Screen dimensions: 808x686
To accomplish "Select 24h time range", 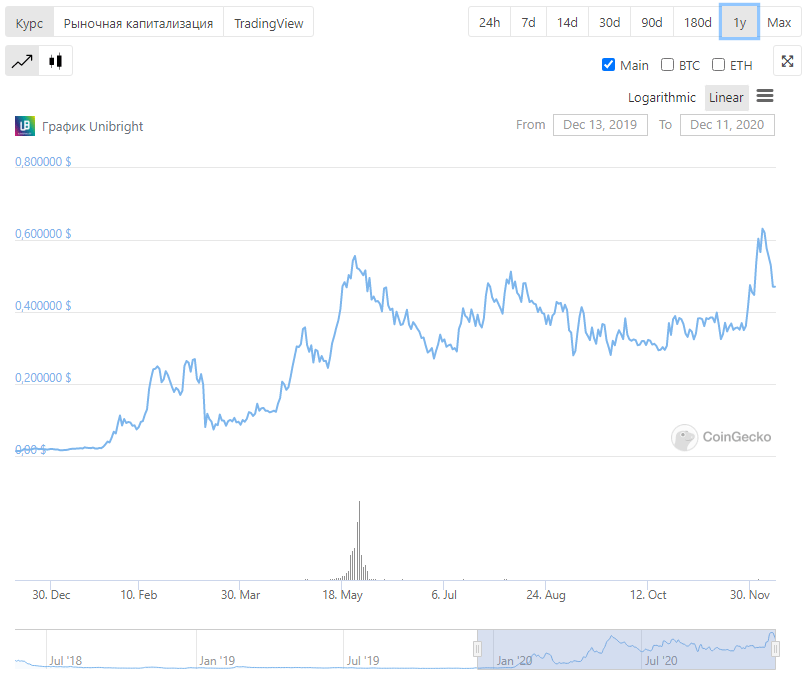I will pos(490,22).
